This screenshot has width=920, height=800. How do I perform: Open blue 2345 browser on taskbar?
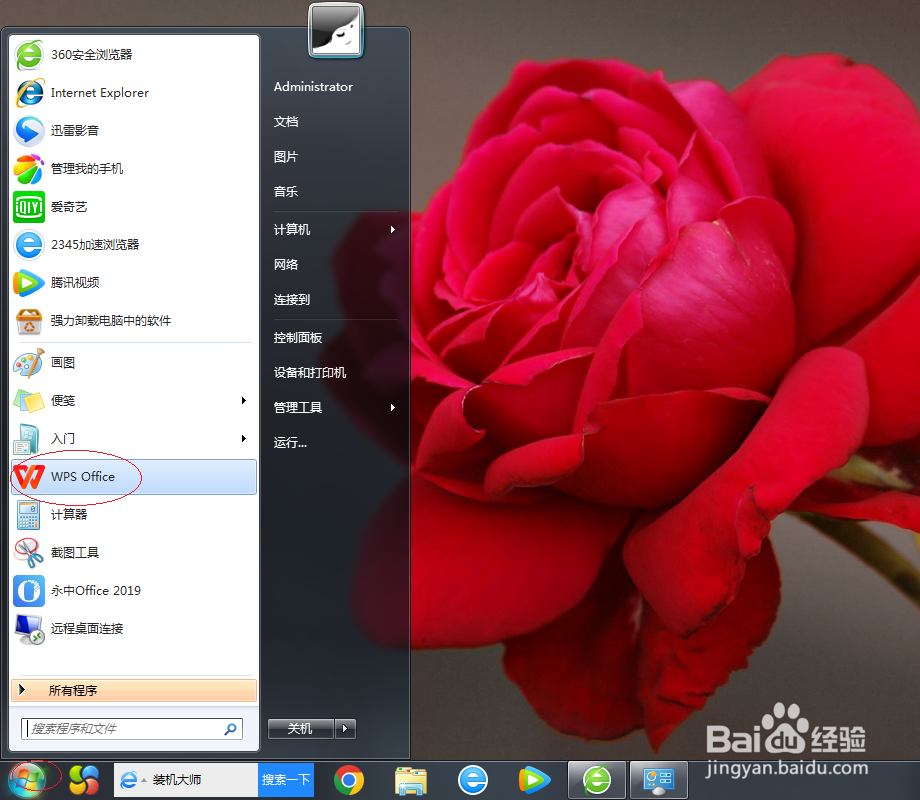[x=473, y=780]
